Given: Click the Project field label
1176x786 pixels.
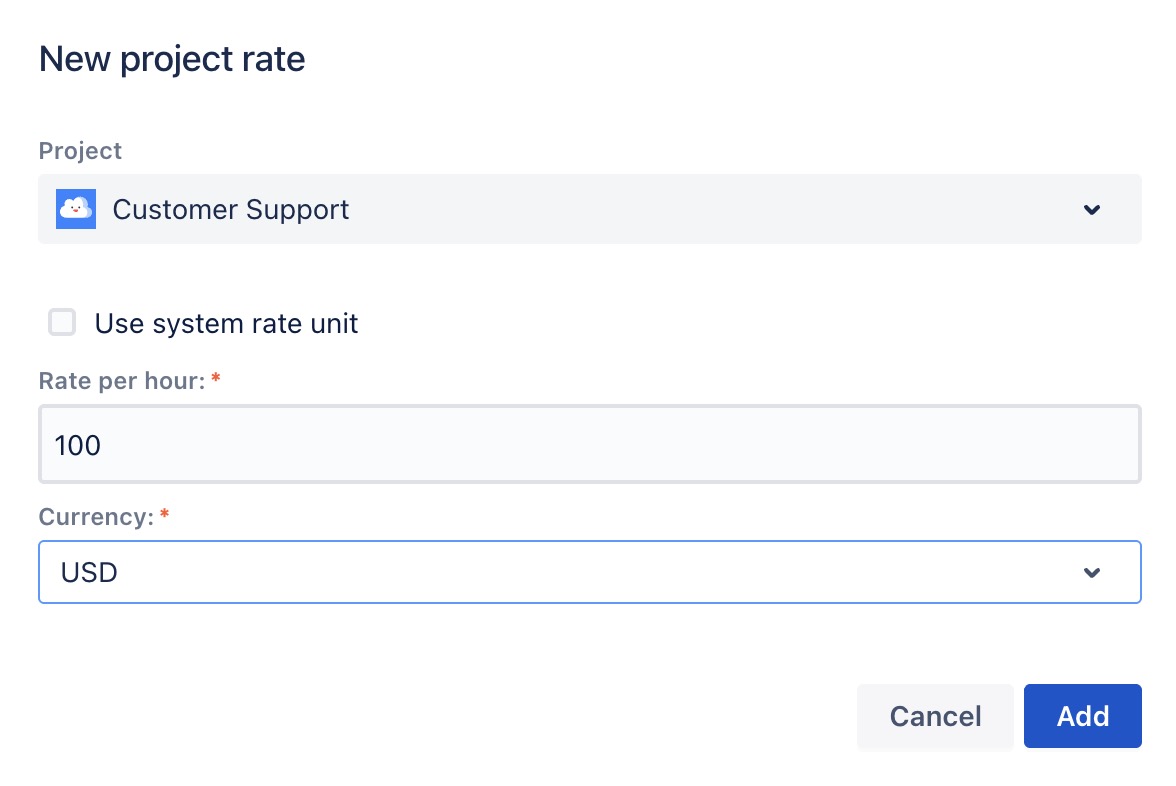Looking at the screenshot, I should [80, 151].
